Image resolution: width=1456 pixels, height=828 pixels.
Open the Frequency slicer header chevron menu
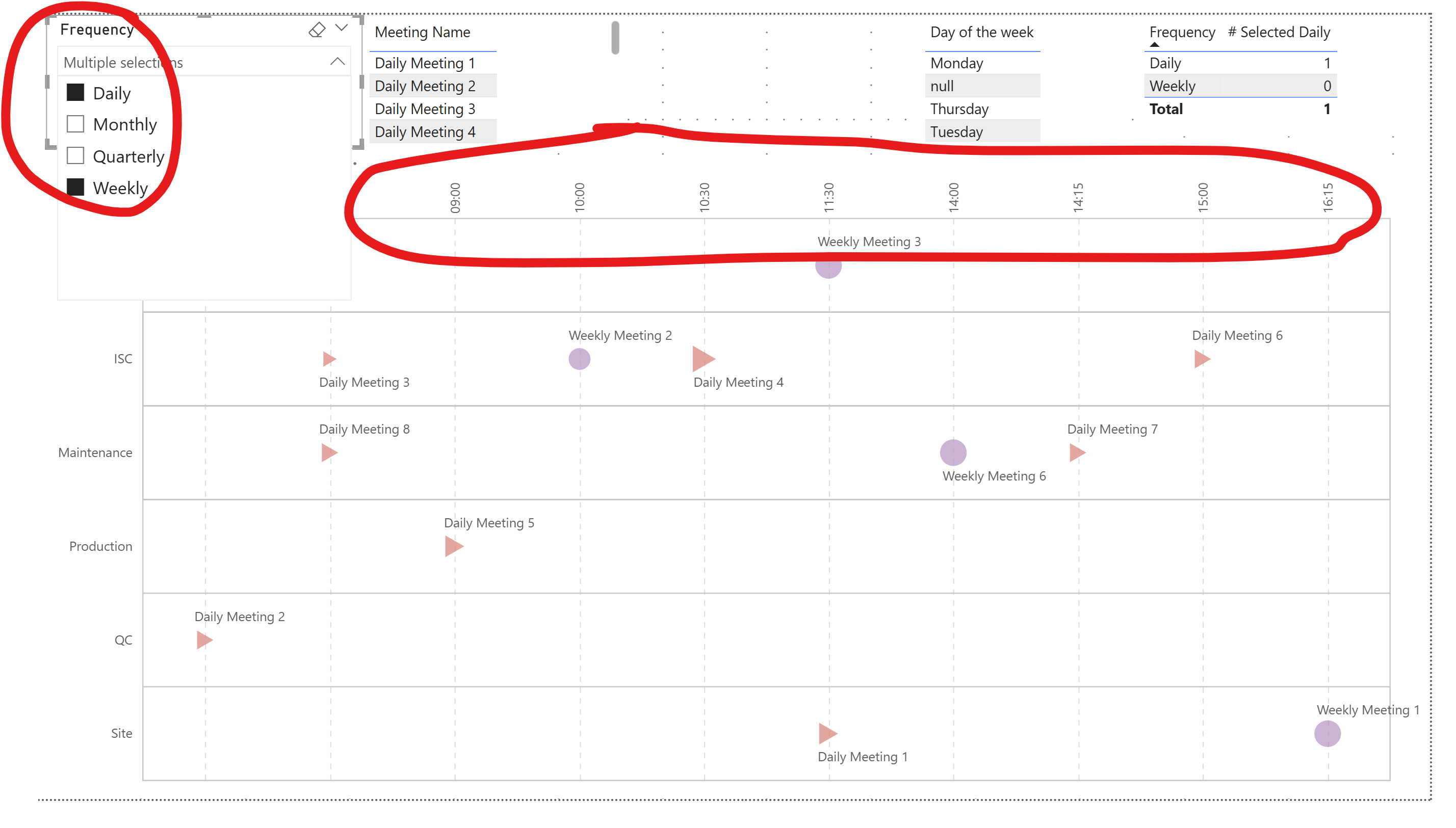[342, 28]
